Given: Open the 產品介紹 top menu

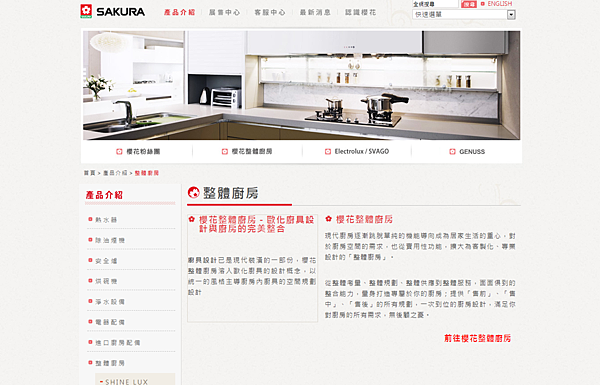Looking at the screenshot, I should (179, 12).
